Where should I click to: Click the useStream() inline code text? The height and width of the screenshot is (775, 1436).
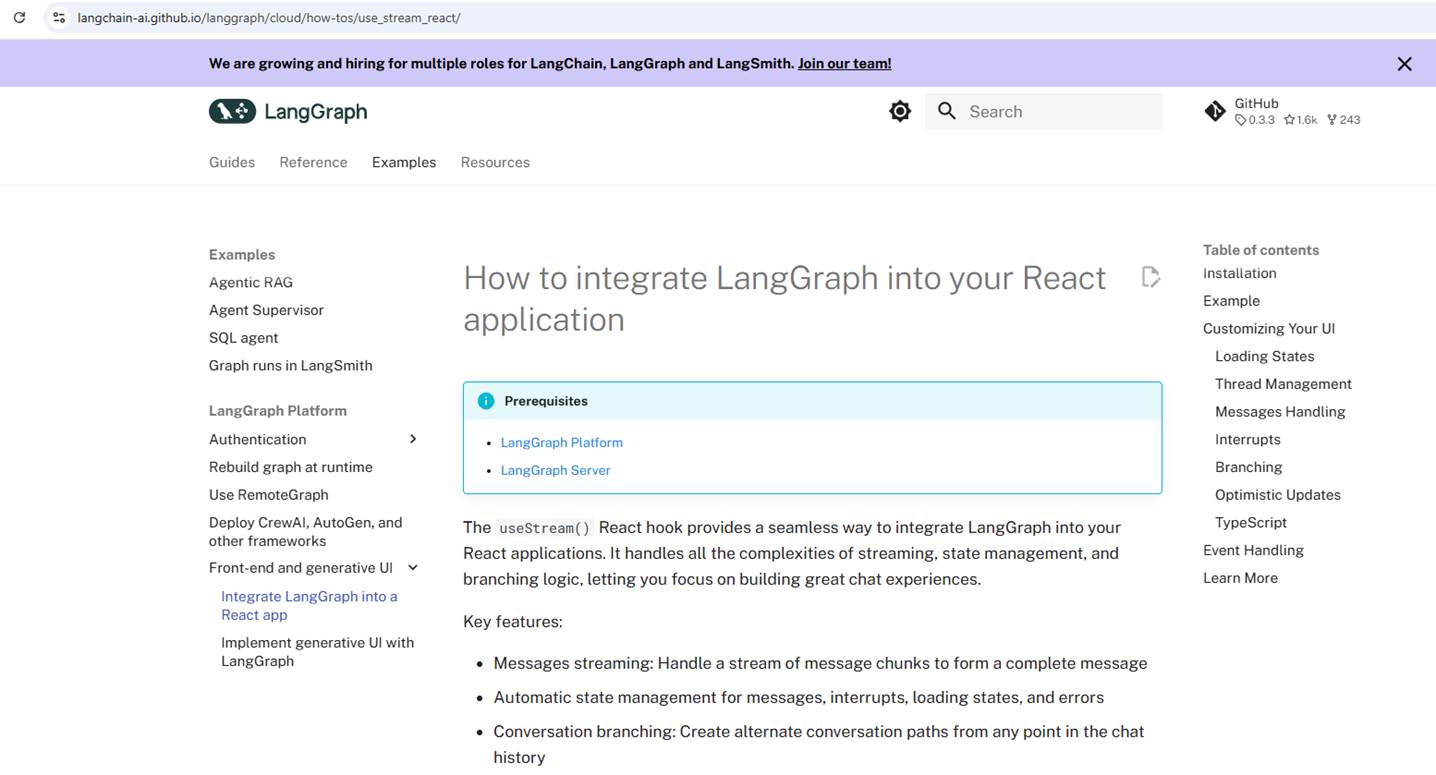(x=544, y=528)
